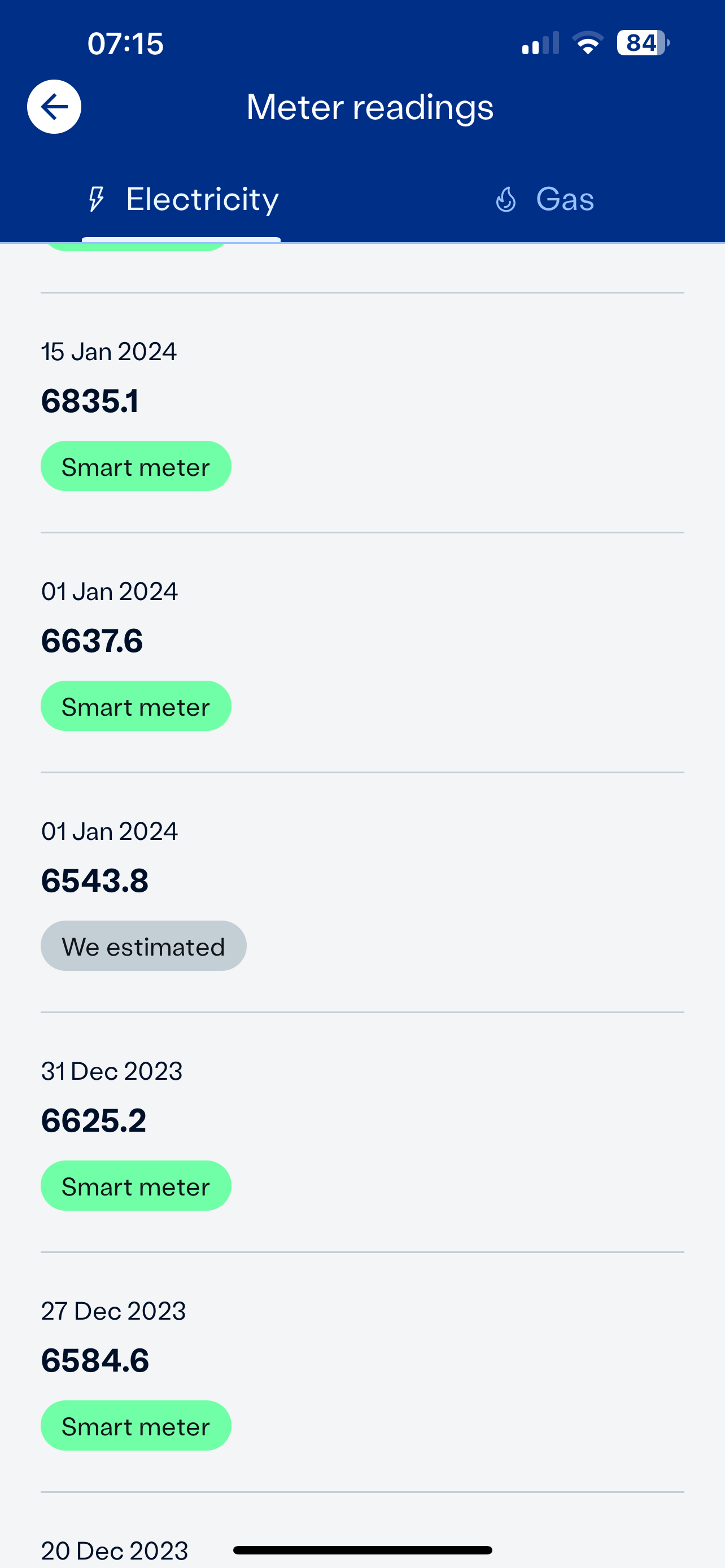Tap the flame gas icon

point(506,199)
